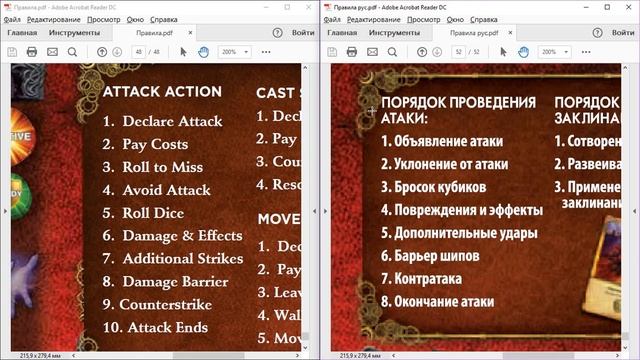
Task: Select the arrow Selection tool in left window
Action: [183, 52]
